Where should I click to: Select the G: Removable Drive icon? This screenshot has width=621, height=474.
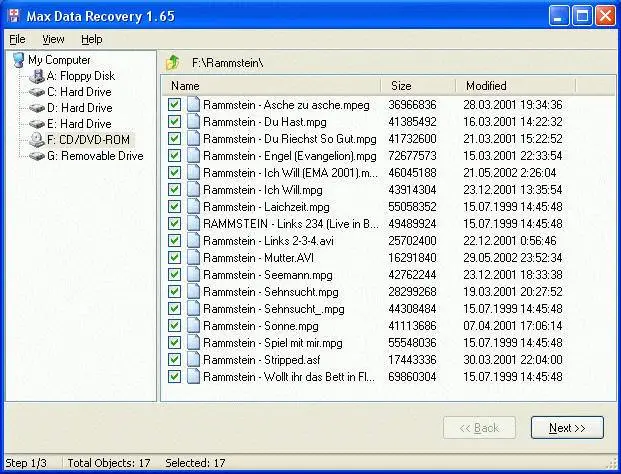[x=37, y=156]
